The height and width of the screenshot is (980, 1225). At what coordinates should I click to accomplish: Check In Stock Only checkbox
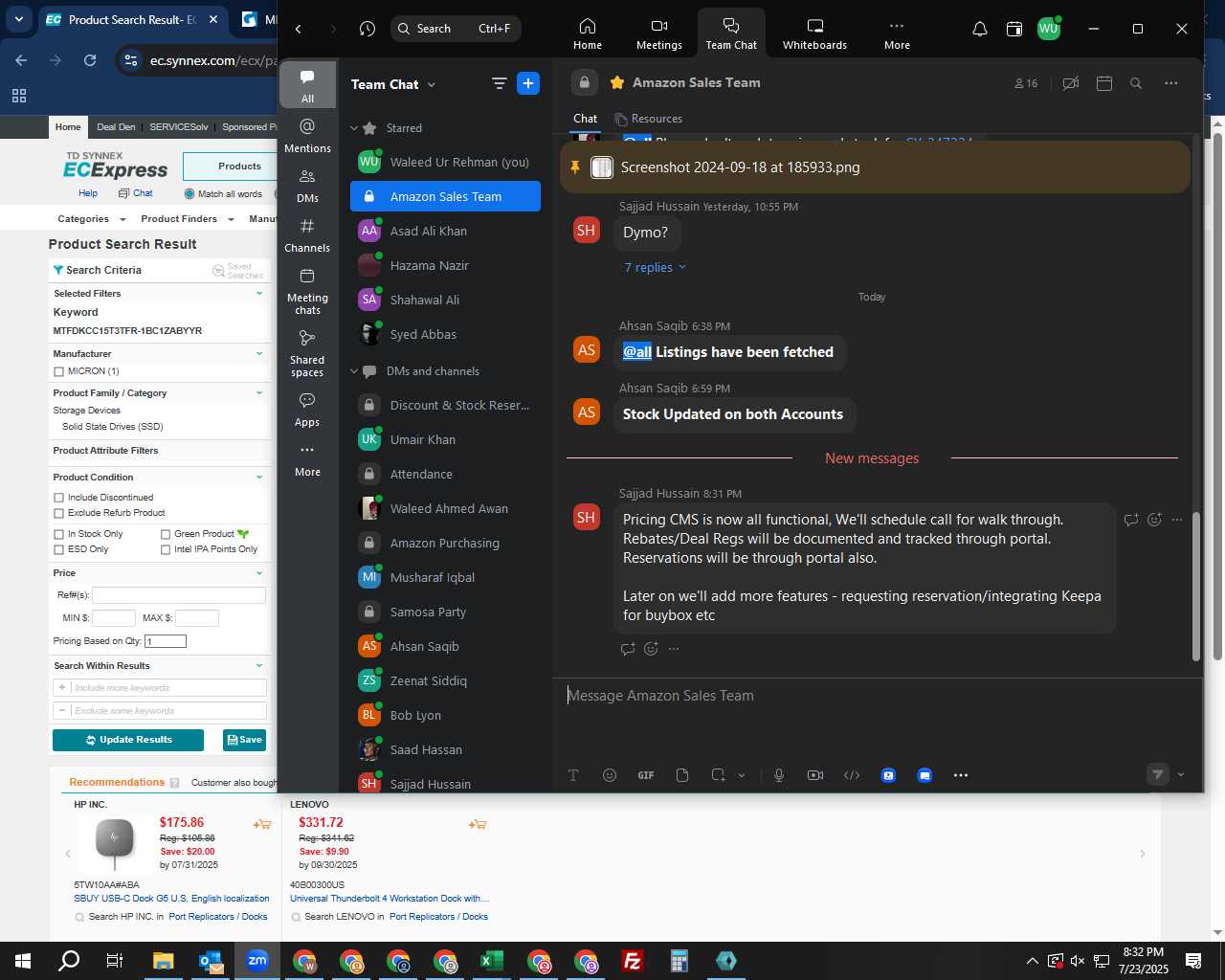59,534
